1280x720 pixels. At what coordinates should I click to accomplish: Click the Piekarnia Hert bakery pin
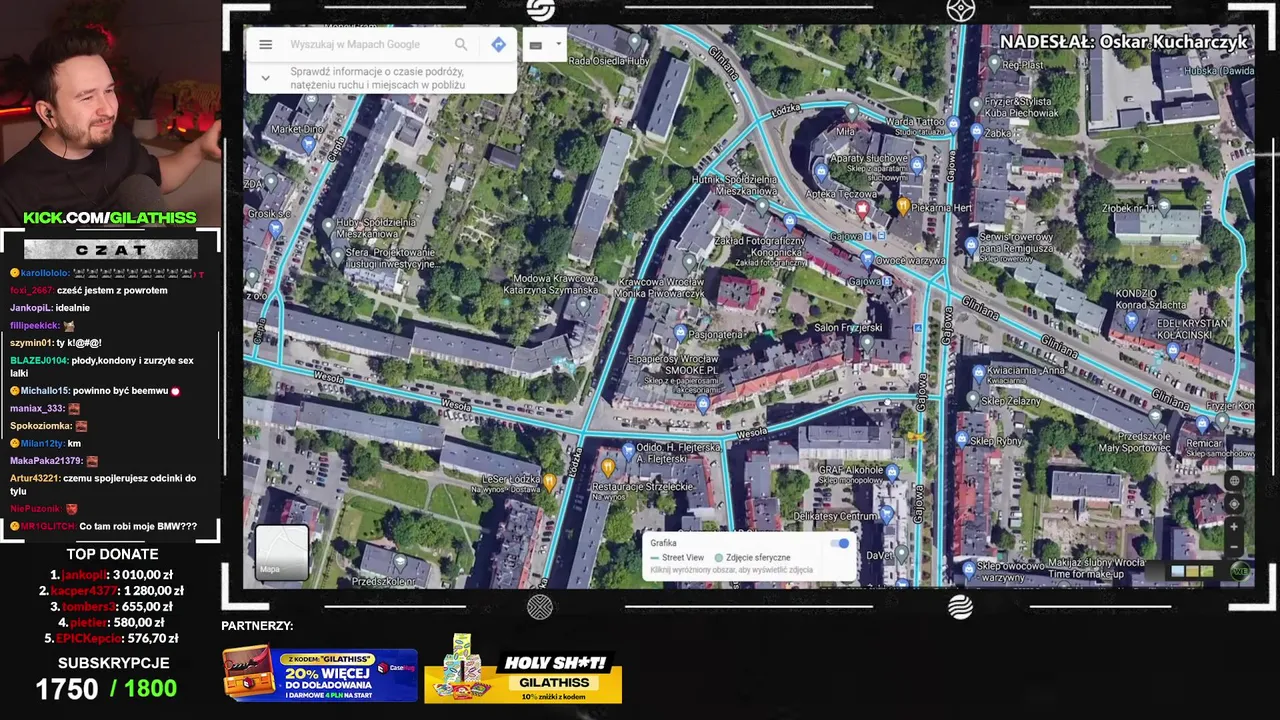pyautogui.click(x=903, y=207)
